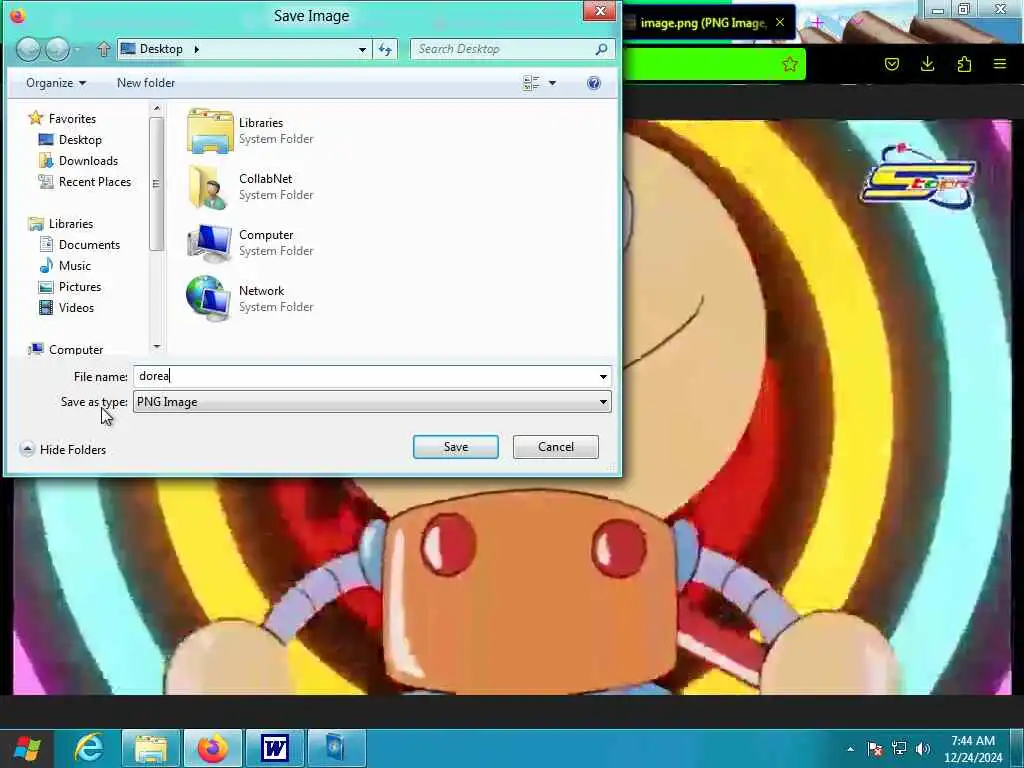Open recent pages dropdown beside navigation arrows
The height and width of the screenshot is (768, 1024).
78,50
